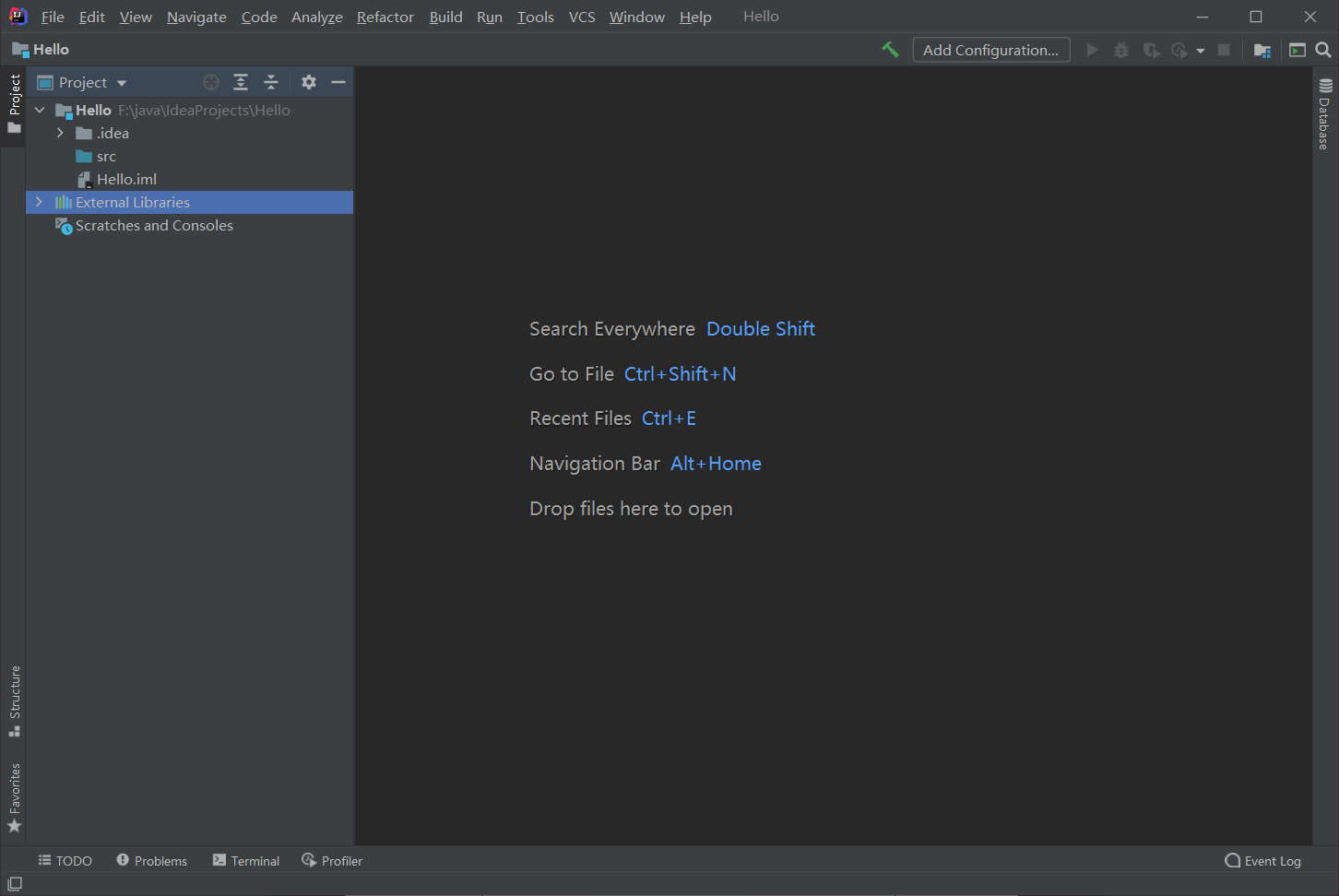Toggle the Database tool window tab
The height and width of the screenshot is (896, 1339).
click(1325, 114)
